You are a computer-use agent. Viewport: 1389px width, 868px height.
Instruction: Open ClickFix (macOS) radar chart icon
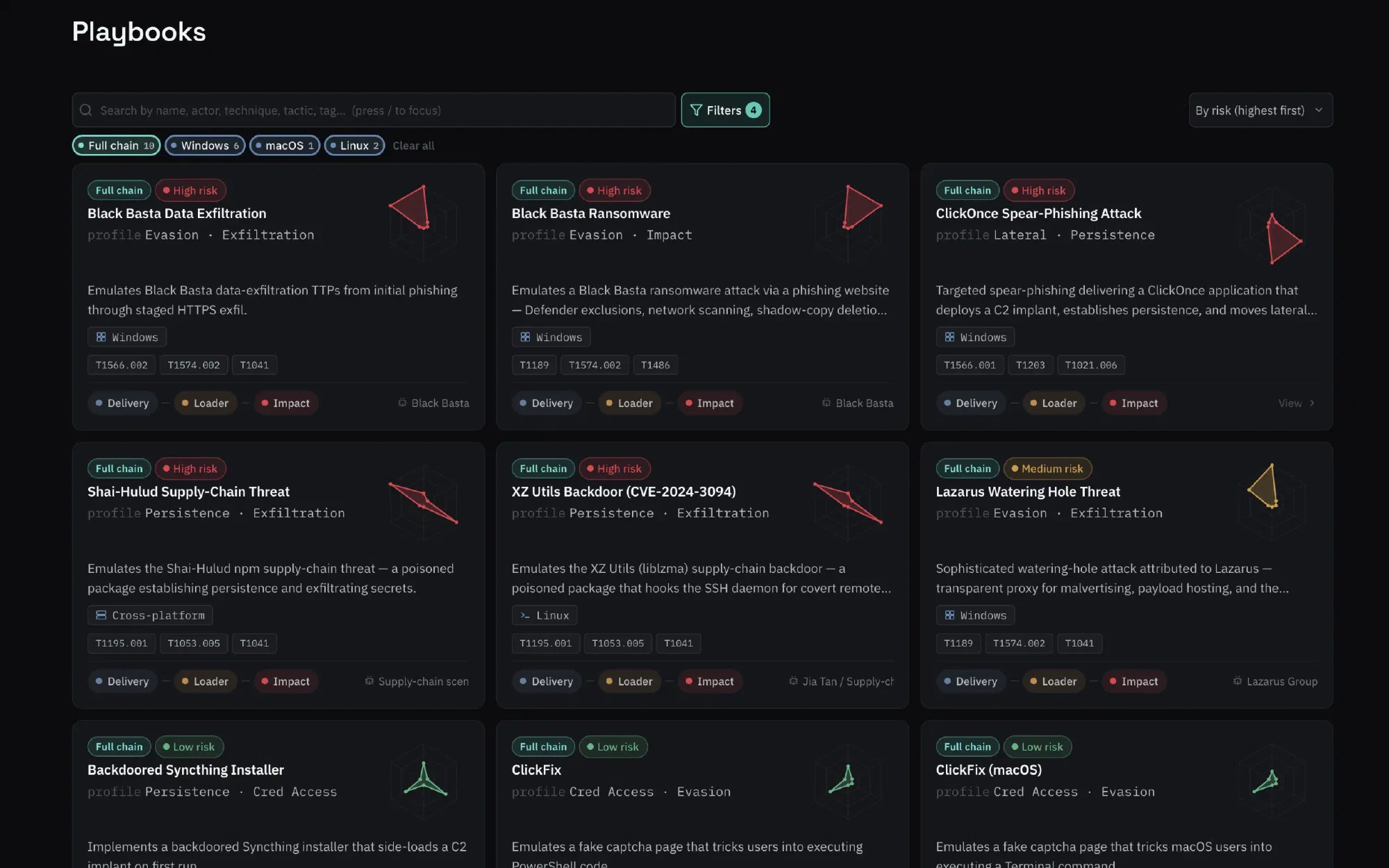(1272, 781)
